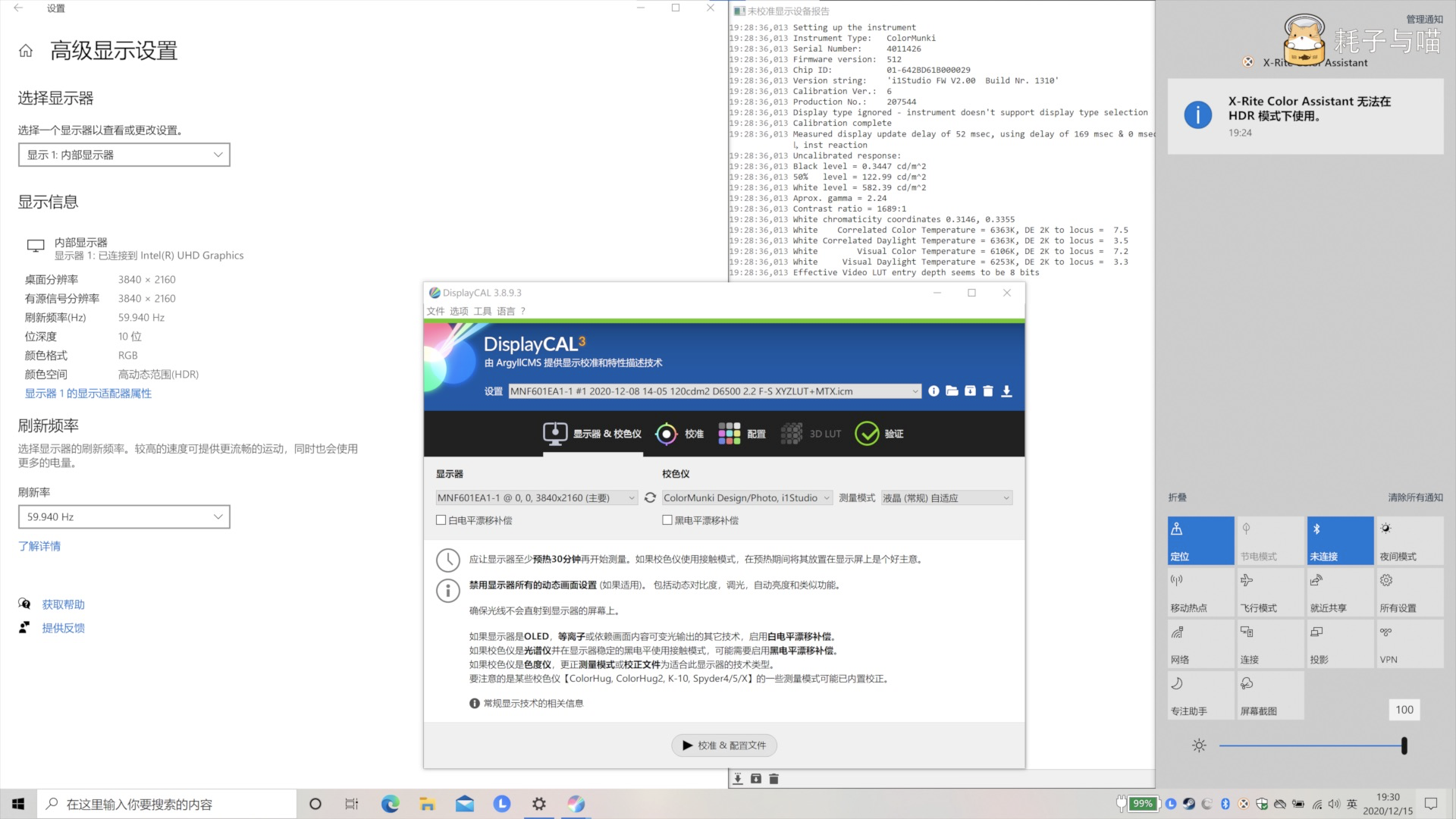Viewport: 1456px width, 819px height.
Task: Open display adapter properties for Display 1
Action: [x=88, y=394]
